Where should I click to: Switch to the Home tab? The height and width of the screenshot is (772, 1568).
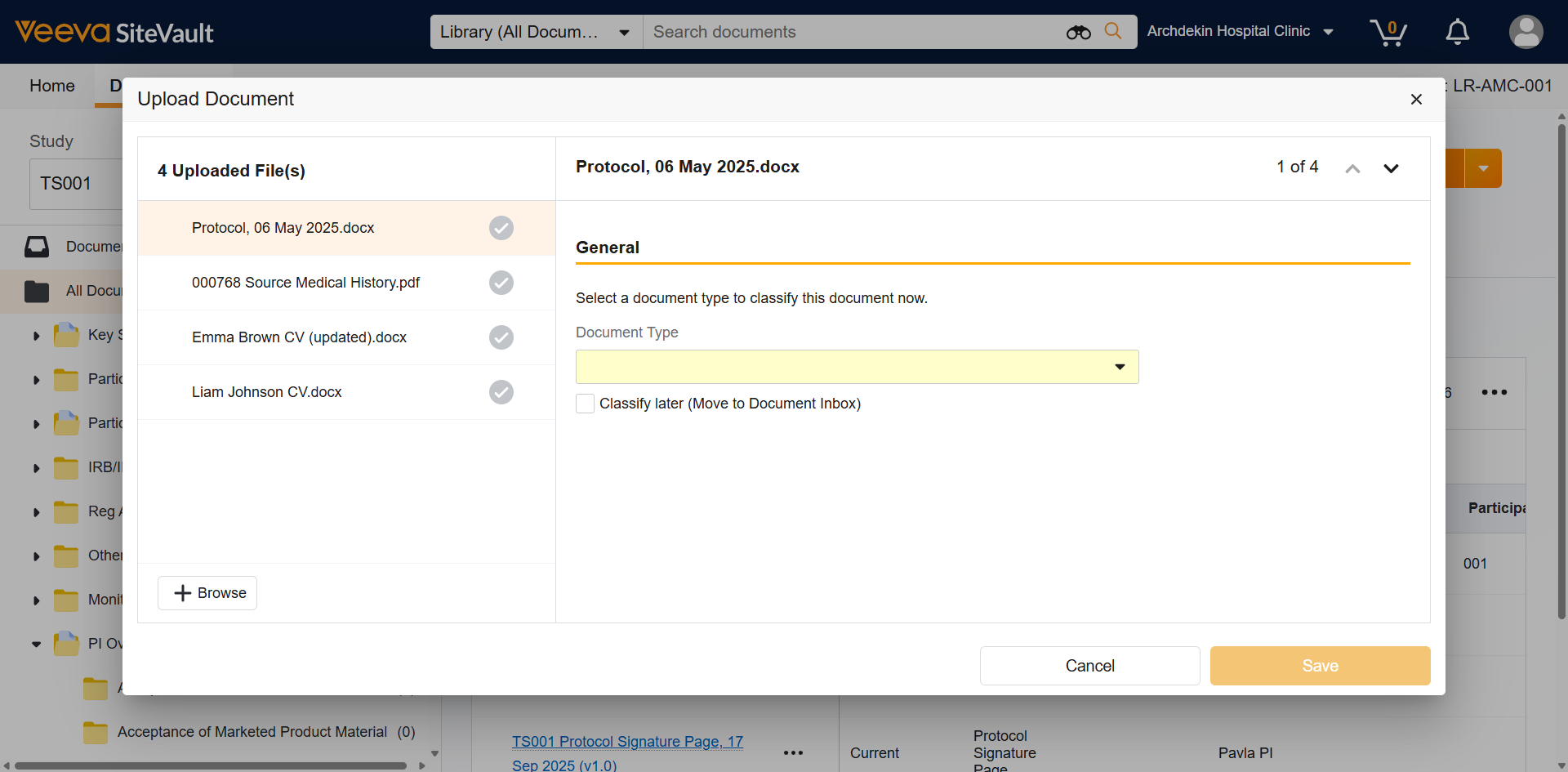point(51,86)
